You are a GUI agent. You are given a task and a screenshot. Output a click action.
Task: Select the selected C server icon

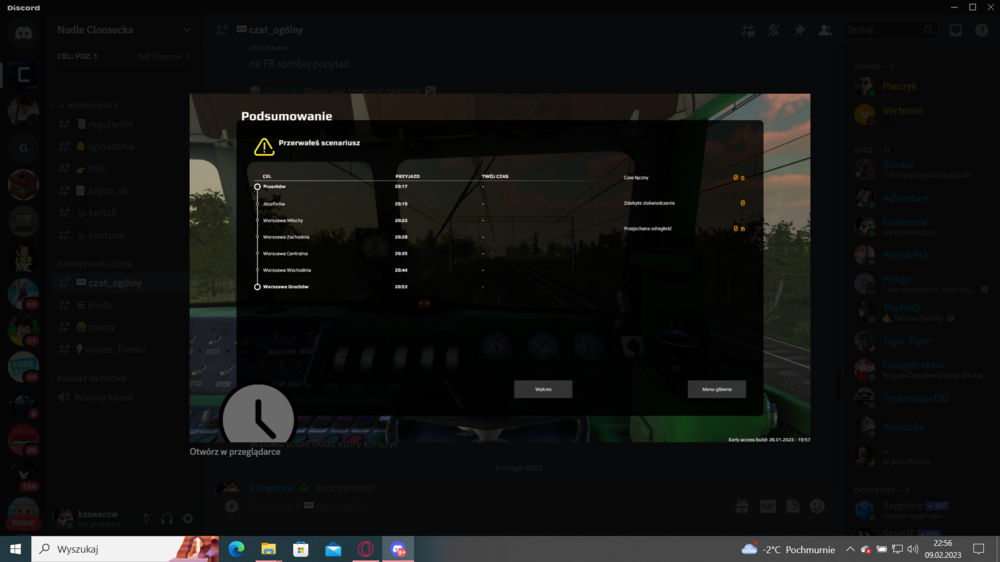[x=24, y=75]
